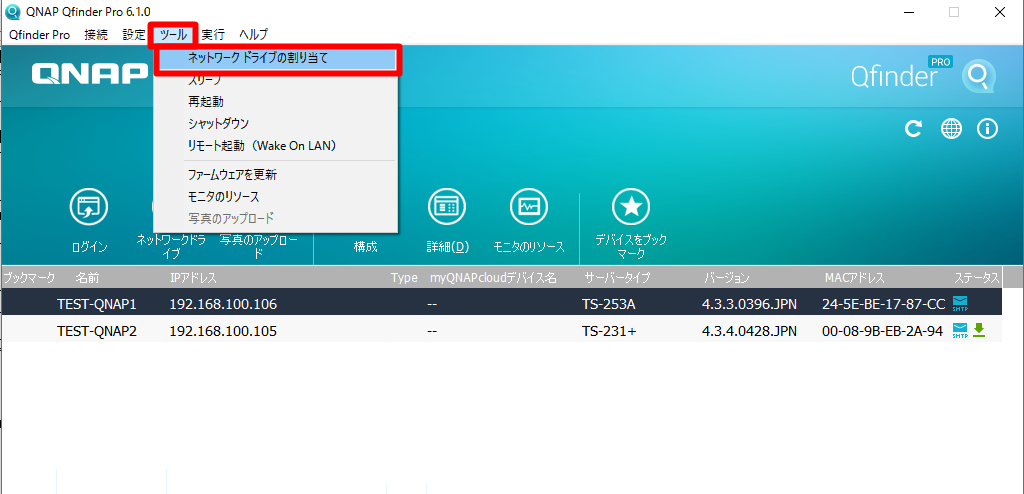Image resolution: width=1024 pixels, height=494 pixels.
Task: Select the TEST-QNAP1 device row name
Action: pyautogui.click(x=97, y=303)
